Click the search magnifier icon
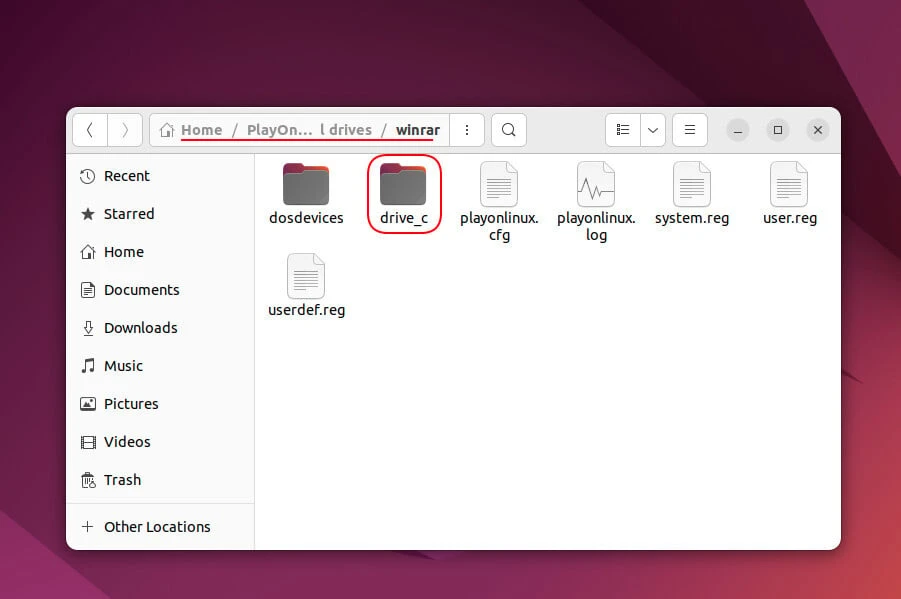 tap(508, 130)
